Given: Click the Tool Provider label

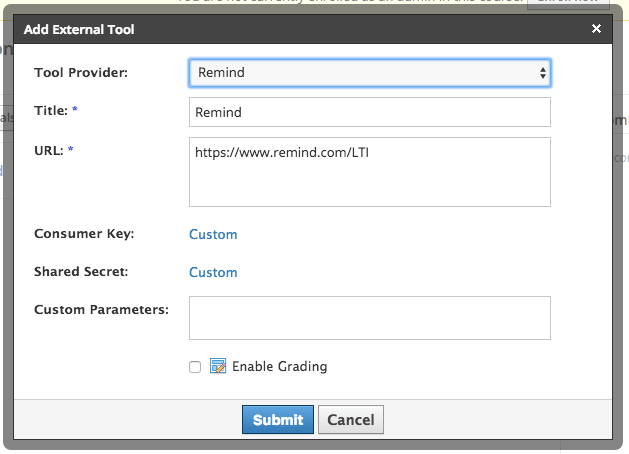Looking at the screenshot, I should tap(81, 73).
